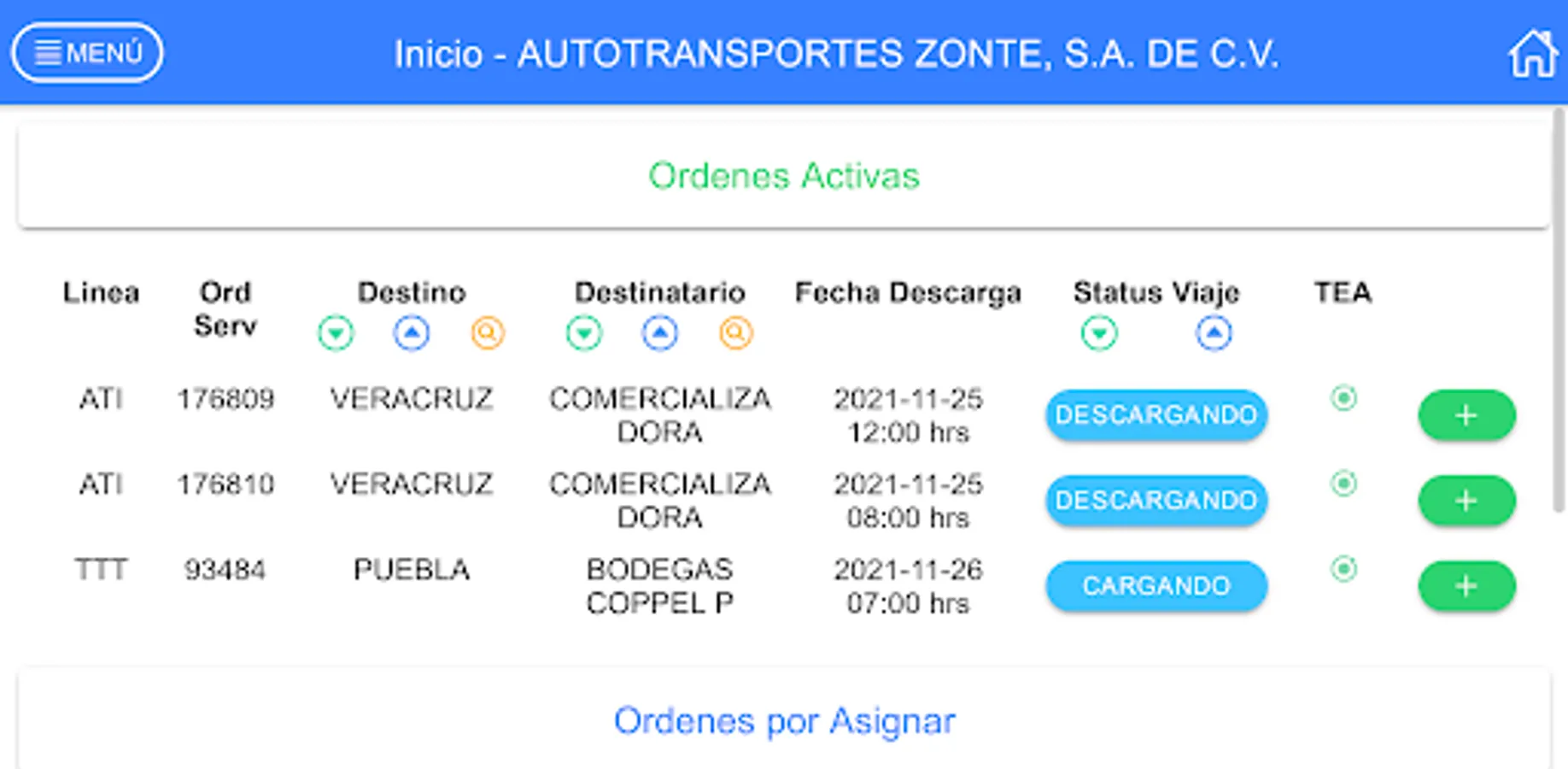Select TEA radio indicator for order 93484
1568x769 pixels.
(x=1343, y=569)
